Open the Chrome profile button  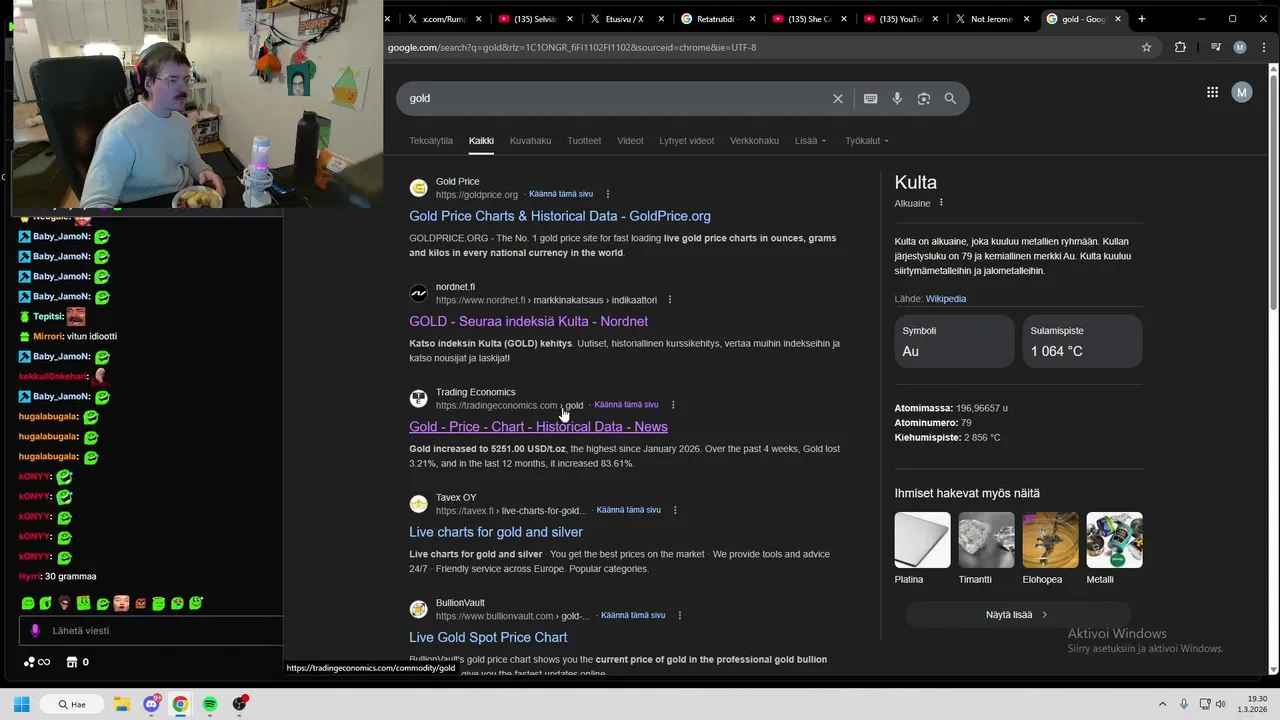(x=1240, y=47)
